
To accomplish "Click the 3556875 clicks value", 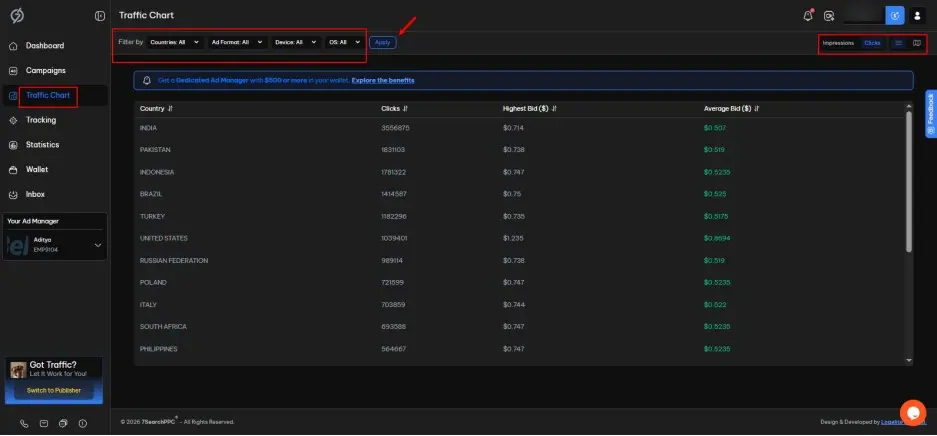I will [x=396, y=128].
